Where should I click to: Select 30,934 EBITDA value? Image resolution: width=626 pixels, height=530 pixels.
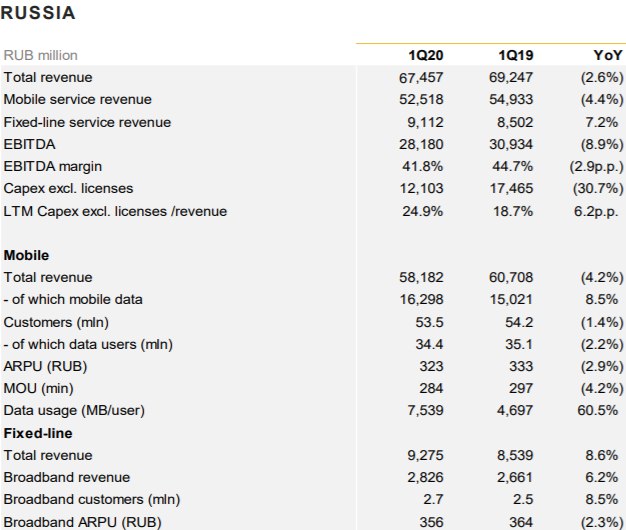(x=511, y=144)
